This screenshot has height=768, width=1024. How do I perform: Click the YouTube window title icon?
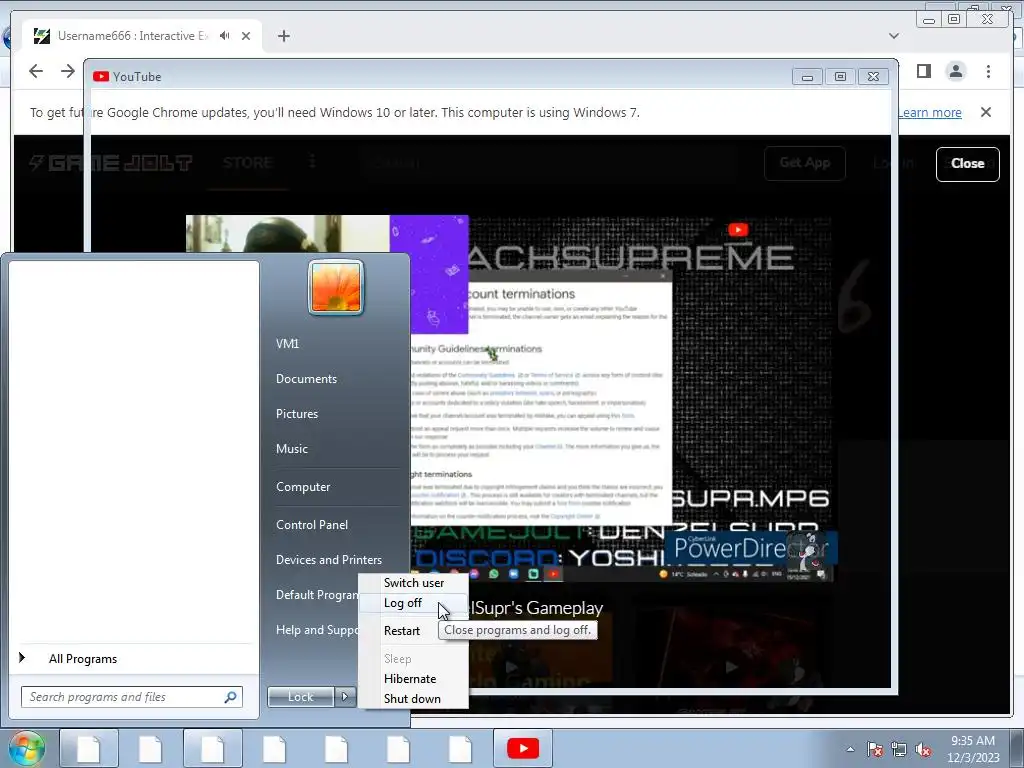pos(101,76)
